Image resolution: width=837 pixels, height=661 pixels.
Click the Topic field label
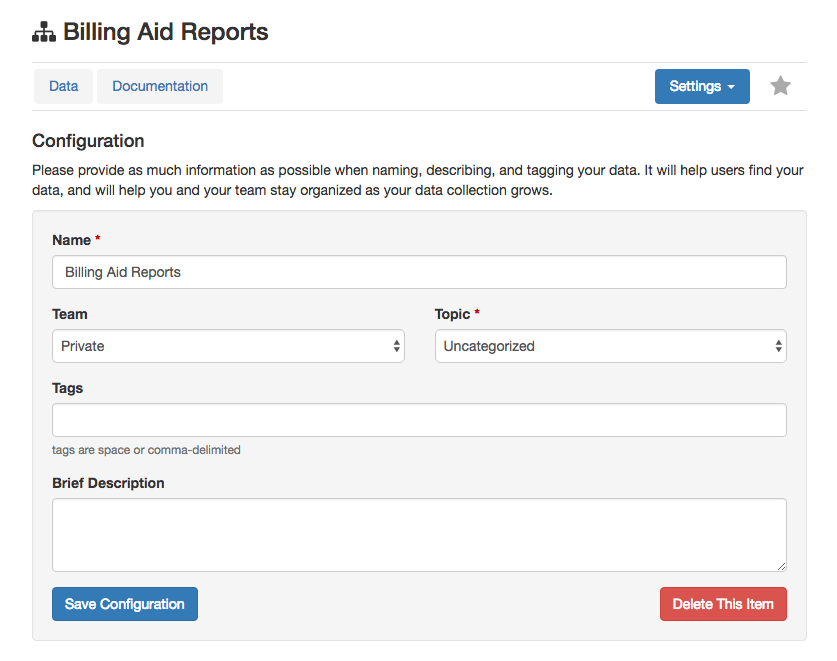pos(452,314)
